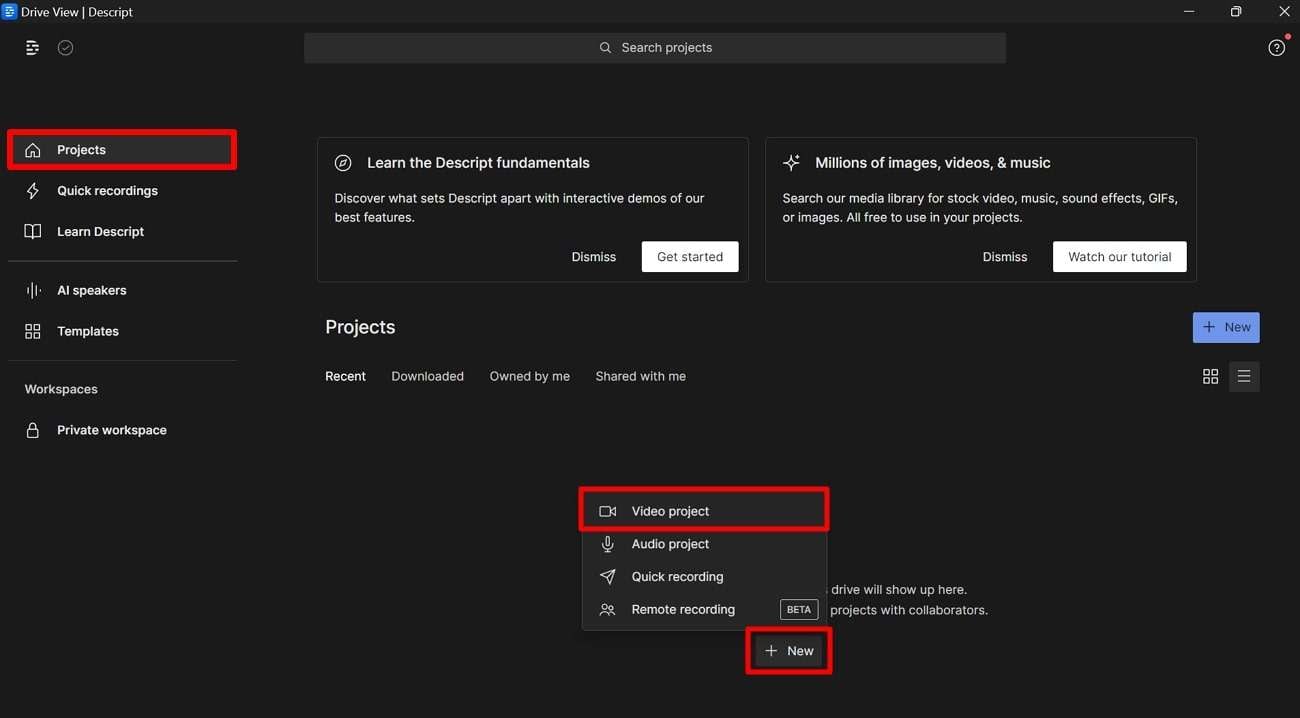The image size is (1300, 718).
Task: Switch to the Recent tab
Action: [346, 376]
